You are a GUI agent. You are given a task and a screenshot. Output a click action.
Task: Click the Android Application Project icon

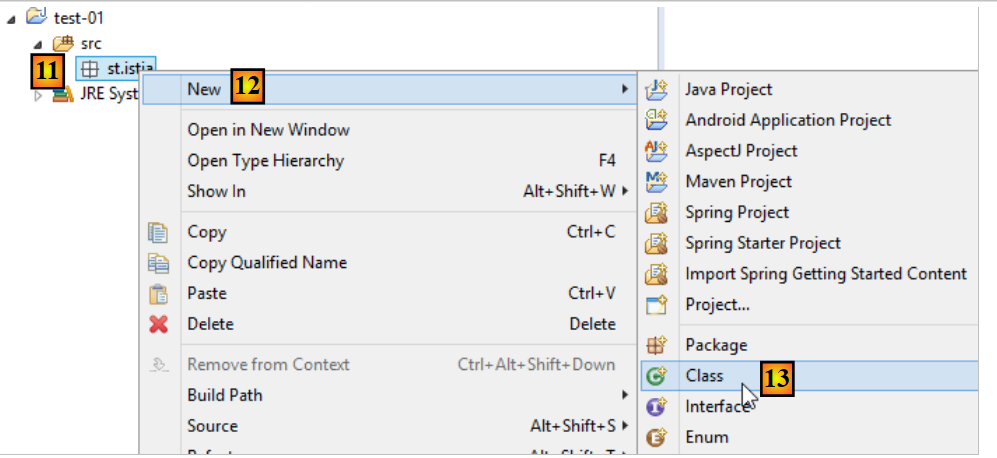656,120
